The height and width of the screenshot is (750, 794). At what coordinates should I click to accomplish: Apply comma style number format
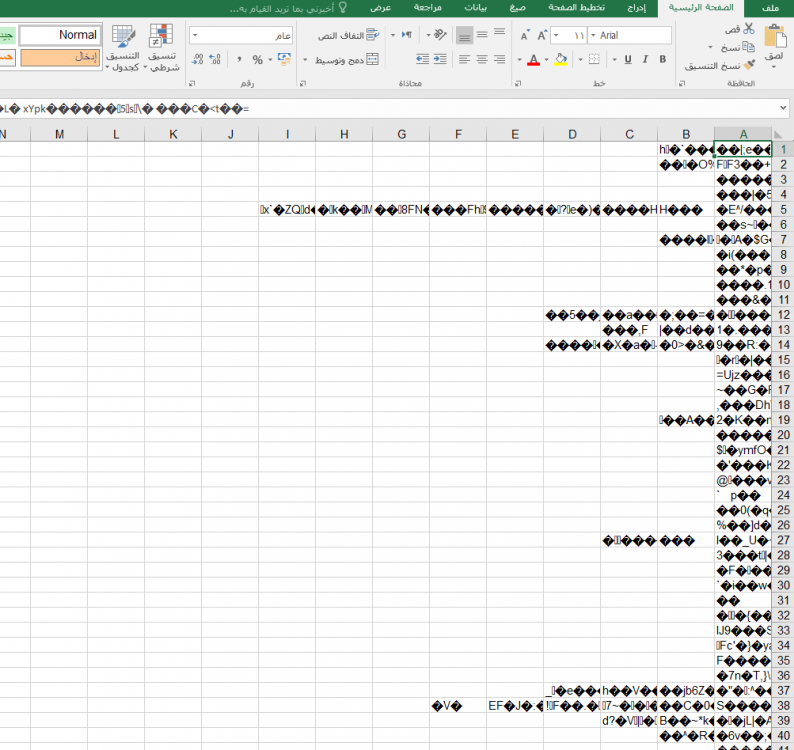tap(239, 60)
